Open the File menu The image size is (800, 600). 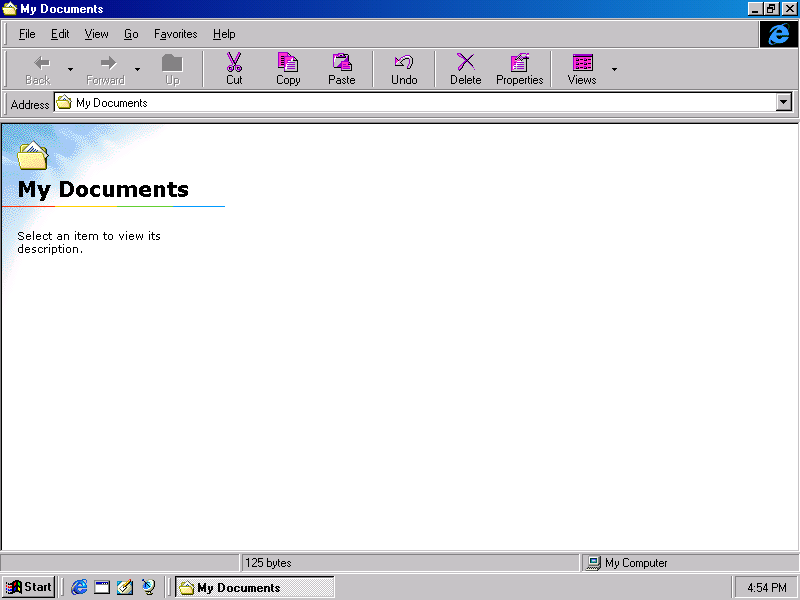click(x=27, y=34)
